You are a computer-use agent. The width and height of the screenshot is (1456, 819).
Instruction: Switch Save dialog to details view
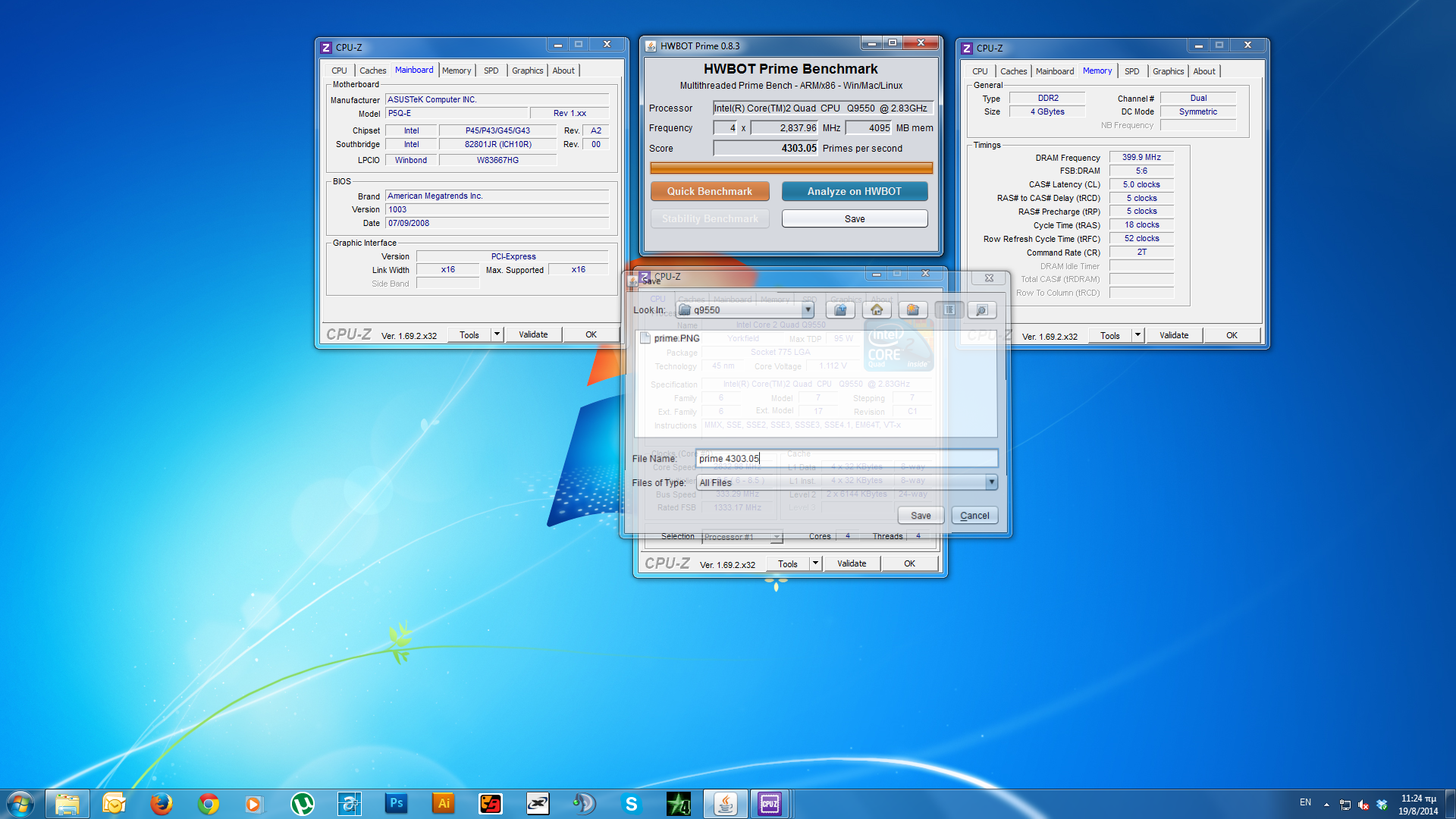pos(981,309)
